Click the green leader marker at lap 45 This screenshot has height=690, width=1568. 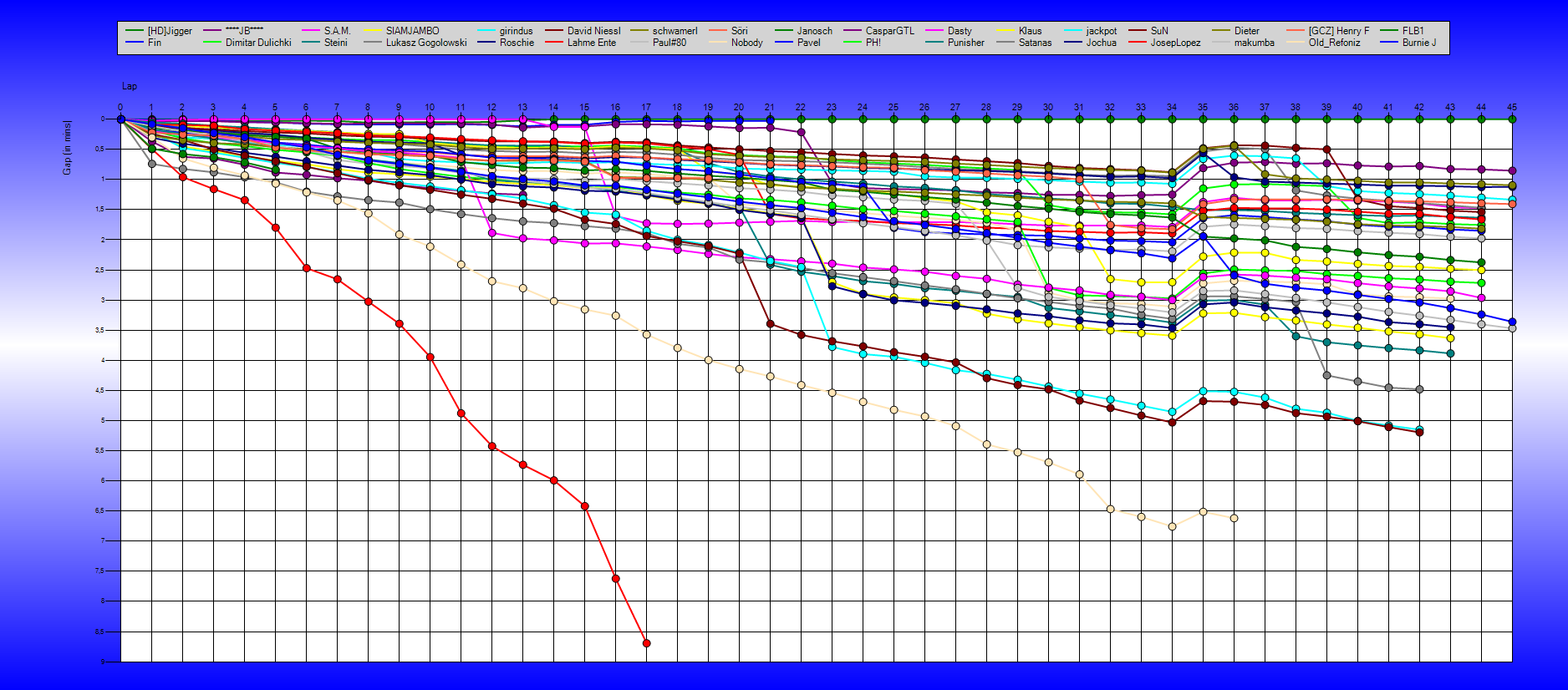[1512, 119]
